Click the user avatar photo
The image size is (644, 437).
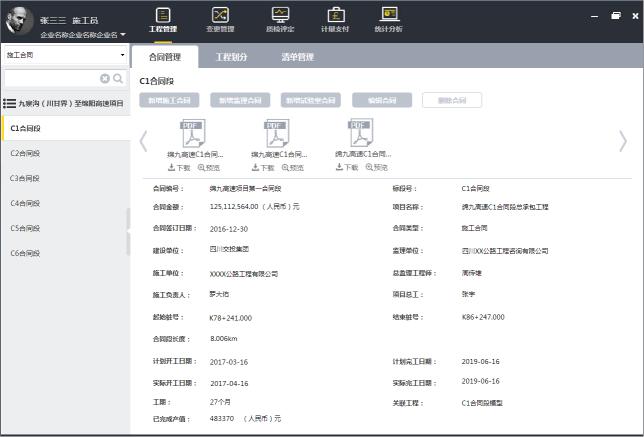click(x=20, y=20)
